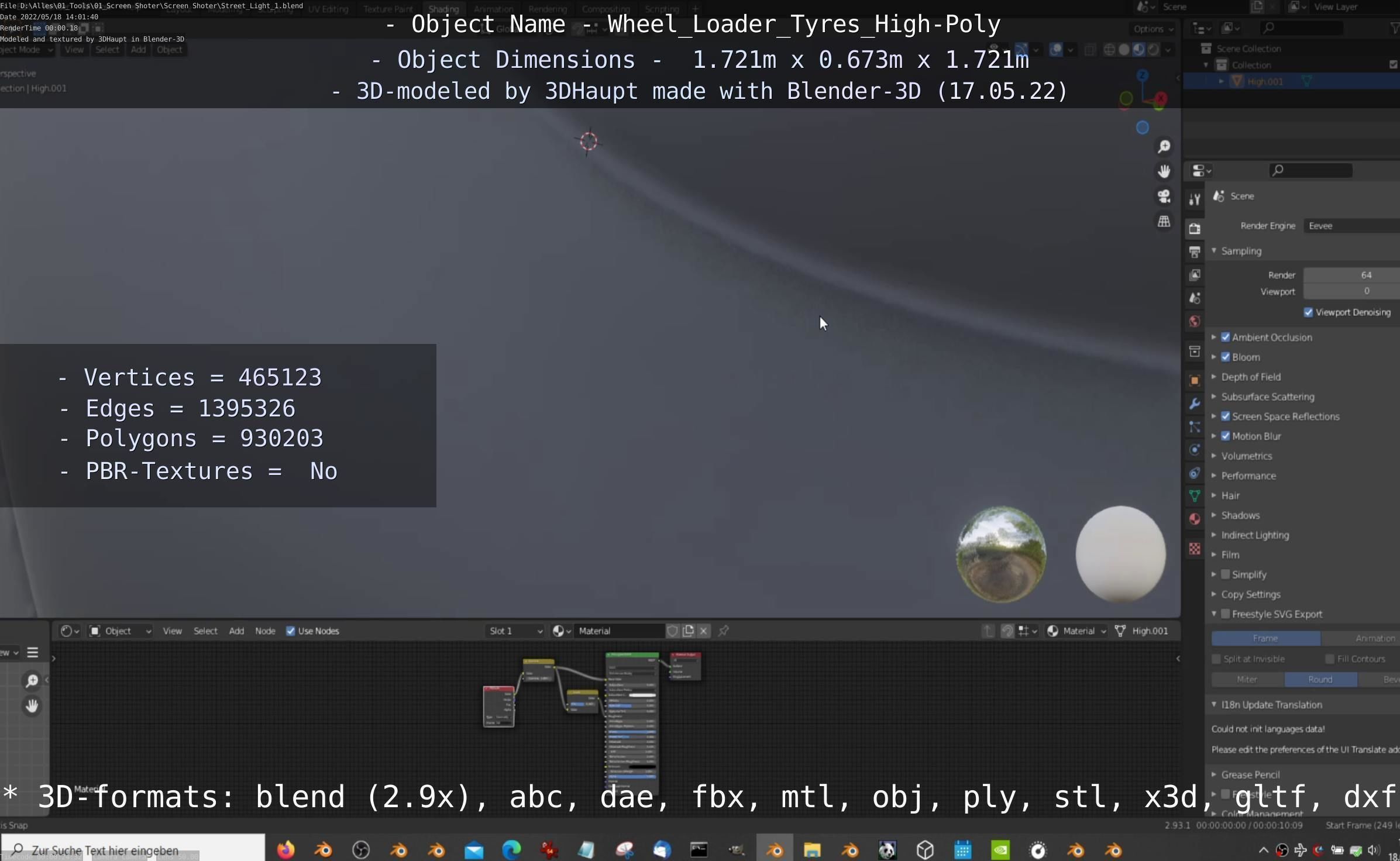
Task: Open the Material properties sphere icon
Action: [x=1195, y=519]
